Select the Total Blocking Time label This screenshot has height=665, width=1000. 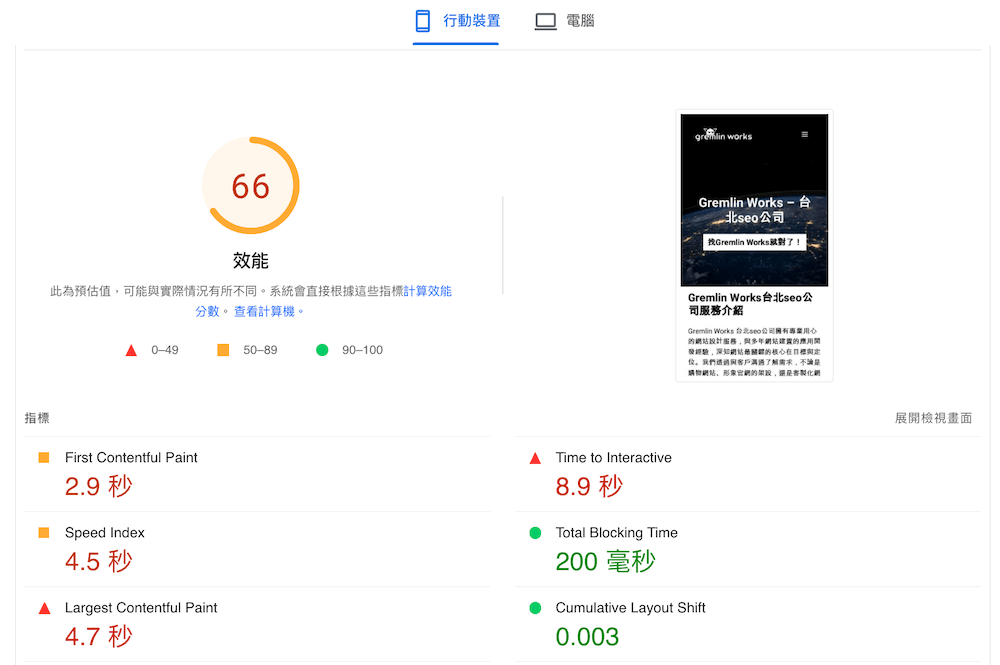click(617, 533)
